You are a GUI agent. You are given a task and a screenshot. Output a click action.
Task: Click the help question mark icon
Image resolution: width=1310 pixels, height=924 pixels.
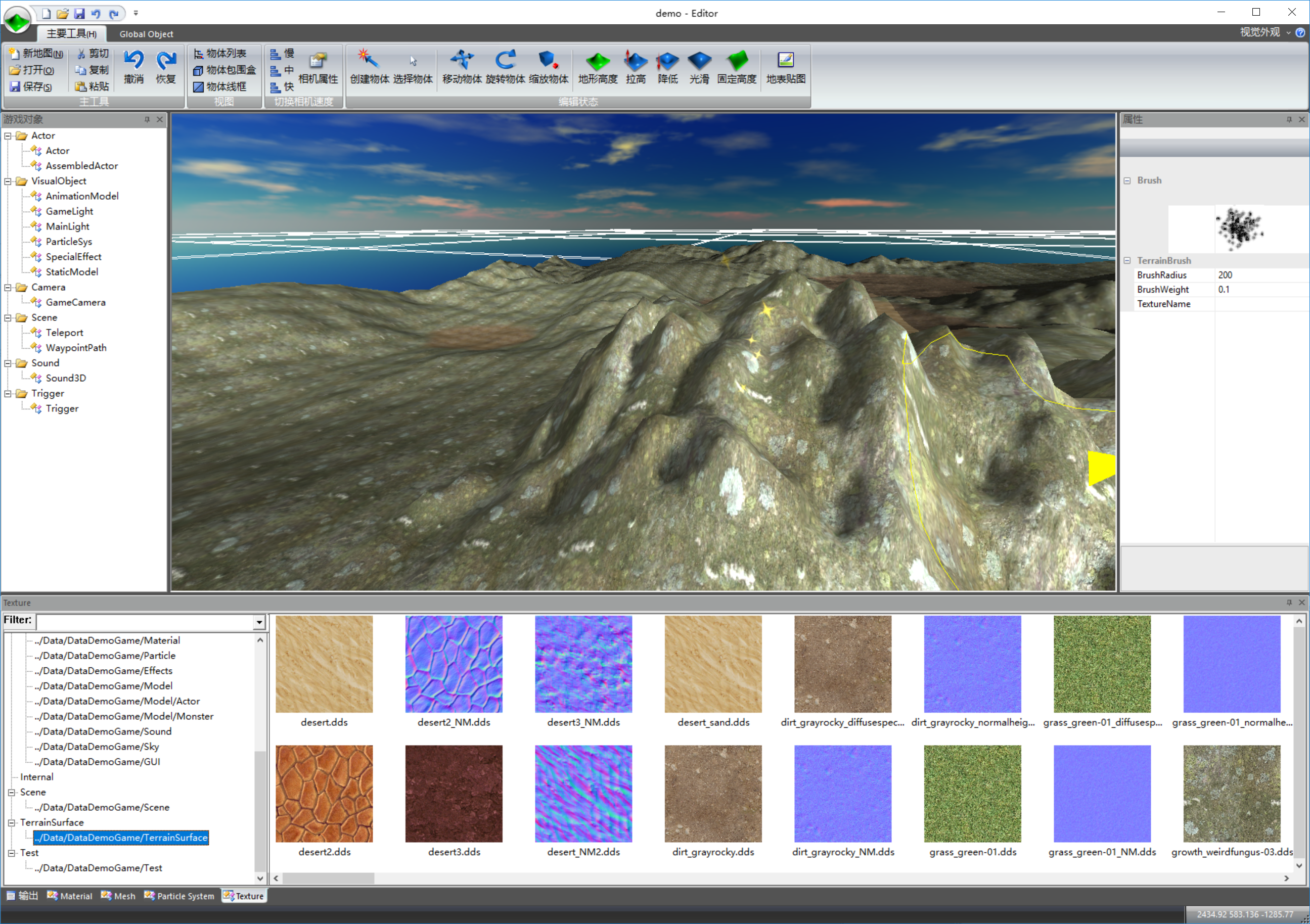[1300, 32]
